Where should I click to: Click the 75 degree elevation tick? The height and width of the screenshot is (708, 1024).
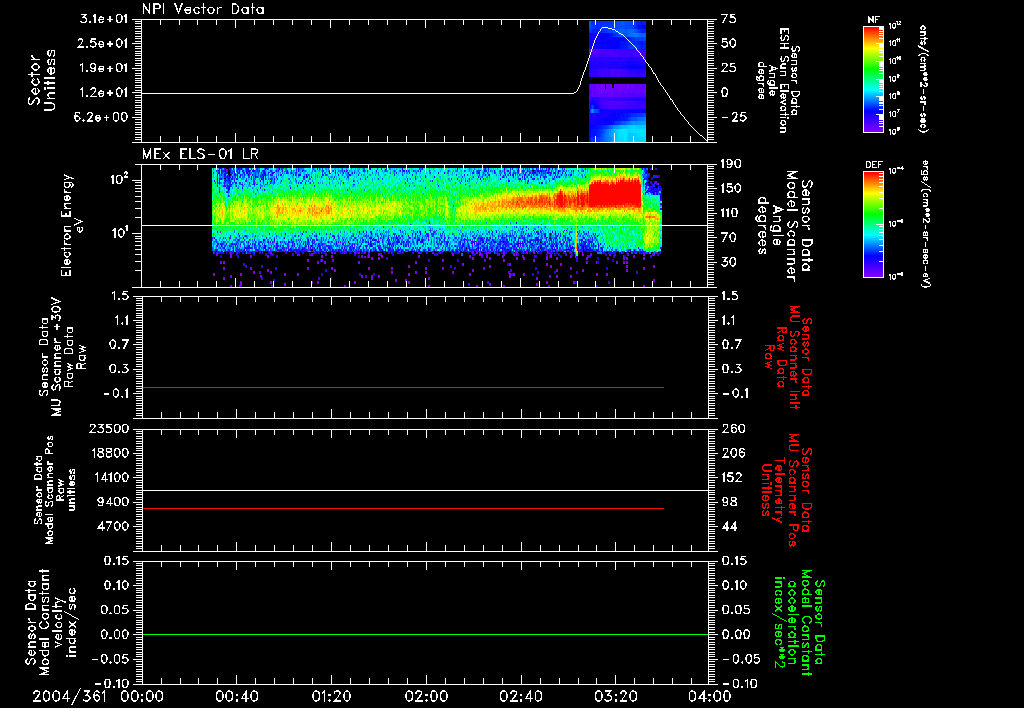pos(729,19)
